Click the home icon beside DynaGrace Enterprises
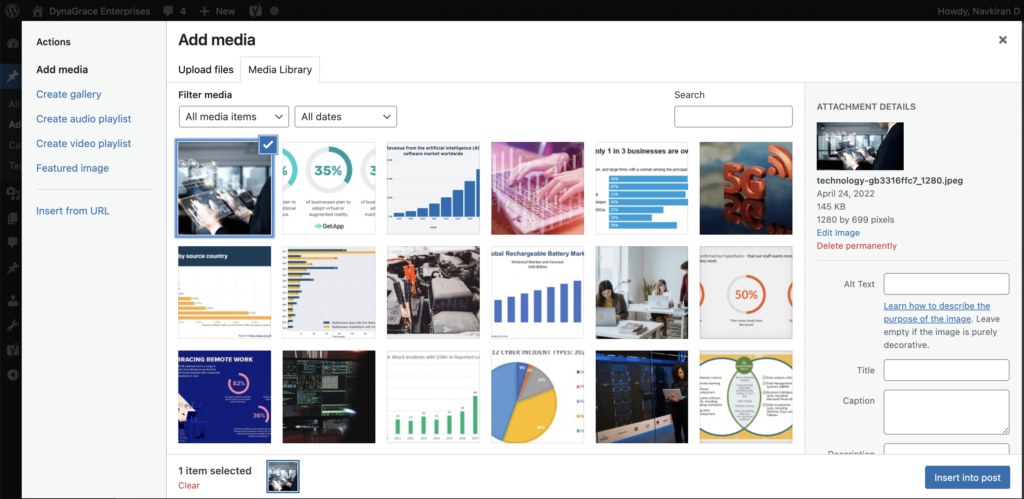1024x499 pixels. pos(38,11)
